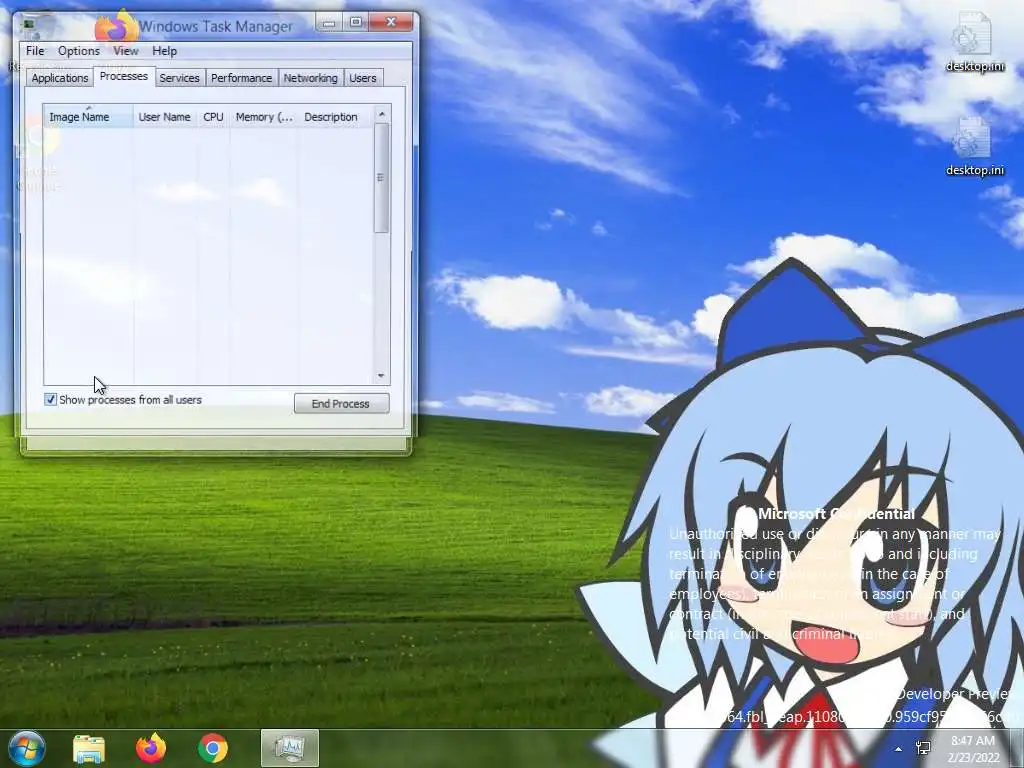Toggle Show processes from all users checkbox
The image size is (1024, 768).
[50, 399]
